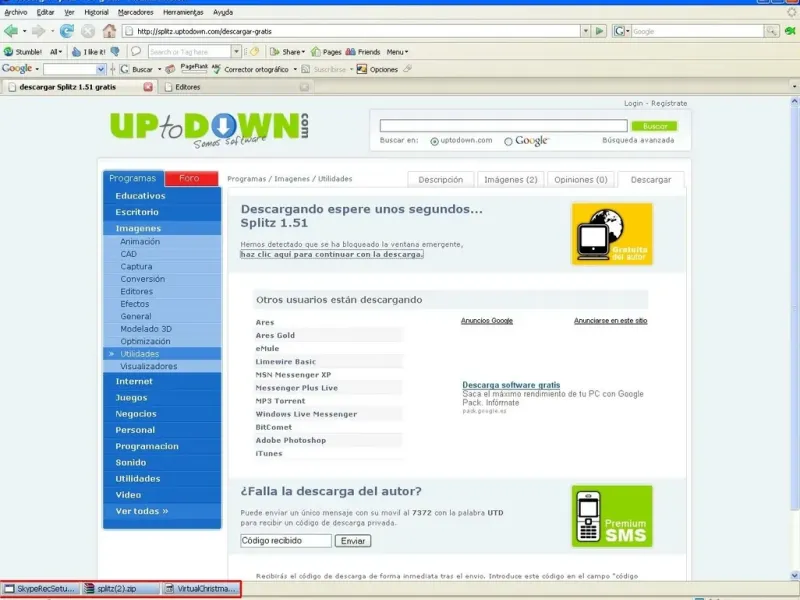Open the Archivo menu
This screenshot has height=600, width=800.
tap(15, 12)
